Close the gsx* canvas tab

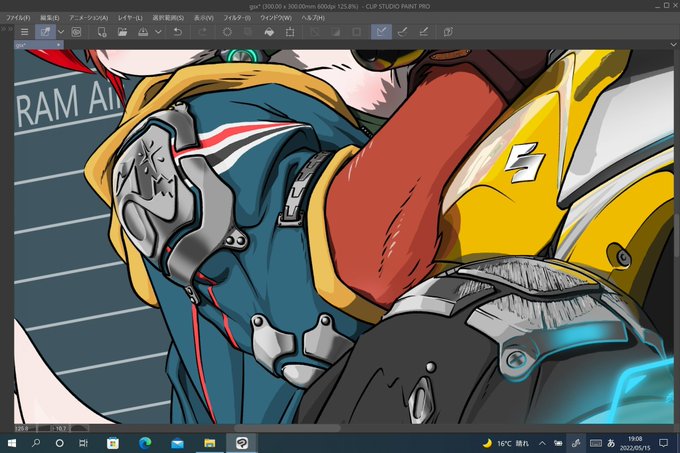[x=59, y=45]
